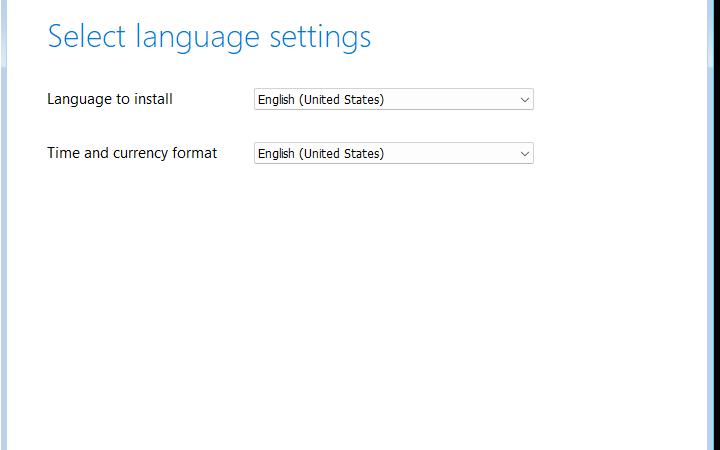Expand the Time and currency format dropdown arrow

tap(524, 154)
